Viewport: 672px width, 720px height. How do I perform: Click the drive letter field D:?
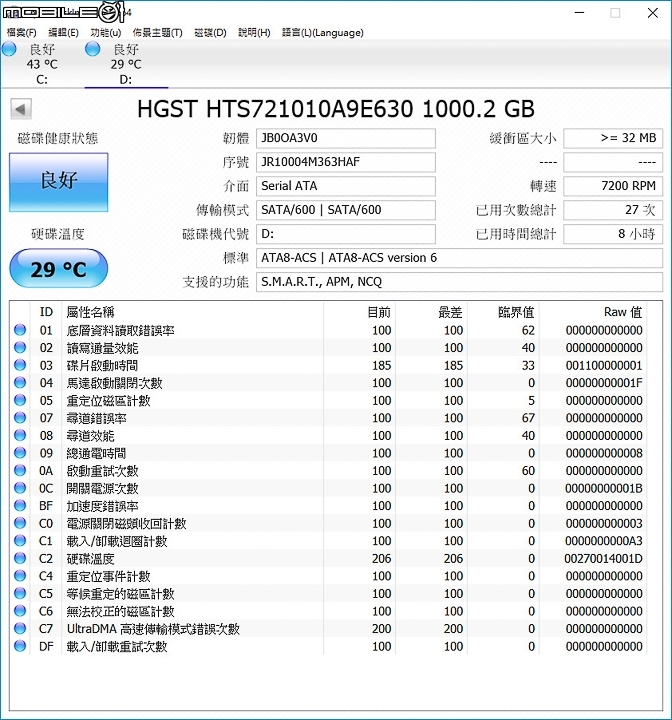346,234
